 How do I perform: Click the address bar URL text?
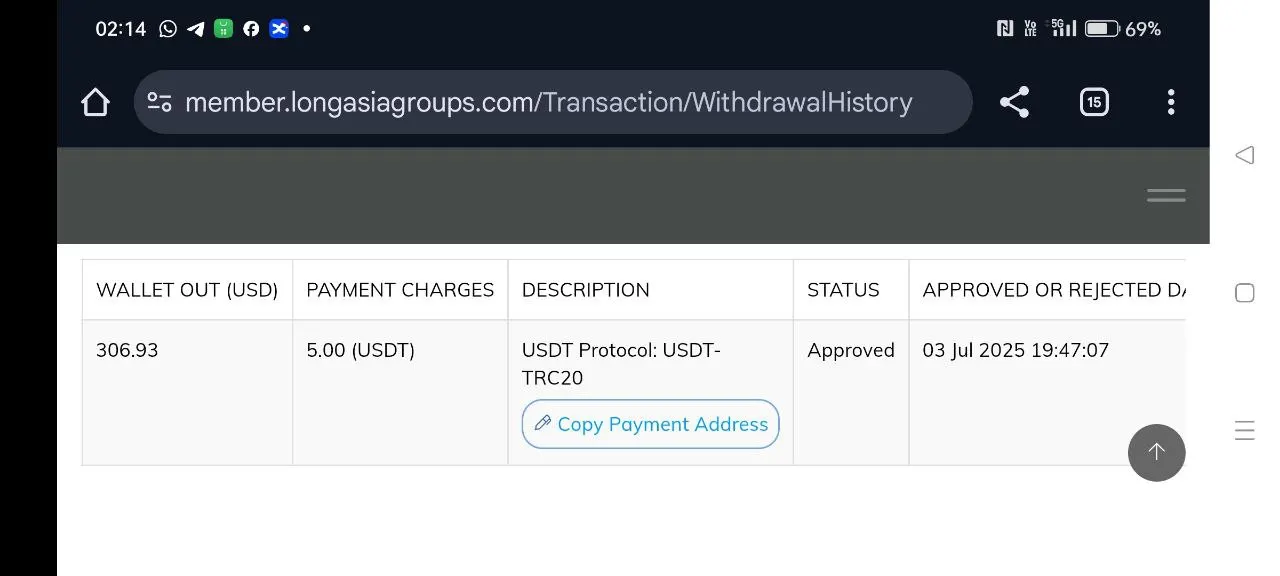click(548, 102)
